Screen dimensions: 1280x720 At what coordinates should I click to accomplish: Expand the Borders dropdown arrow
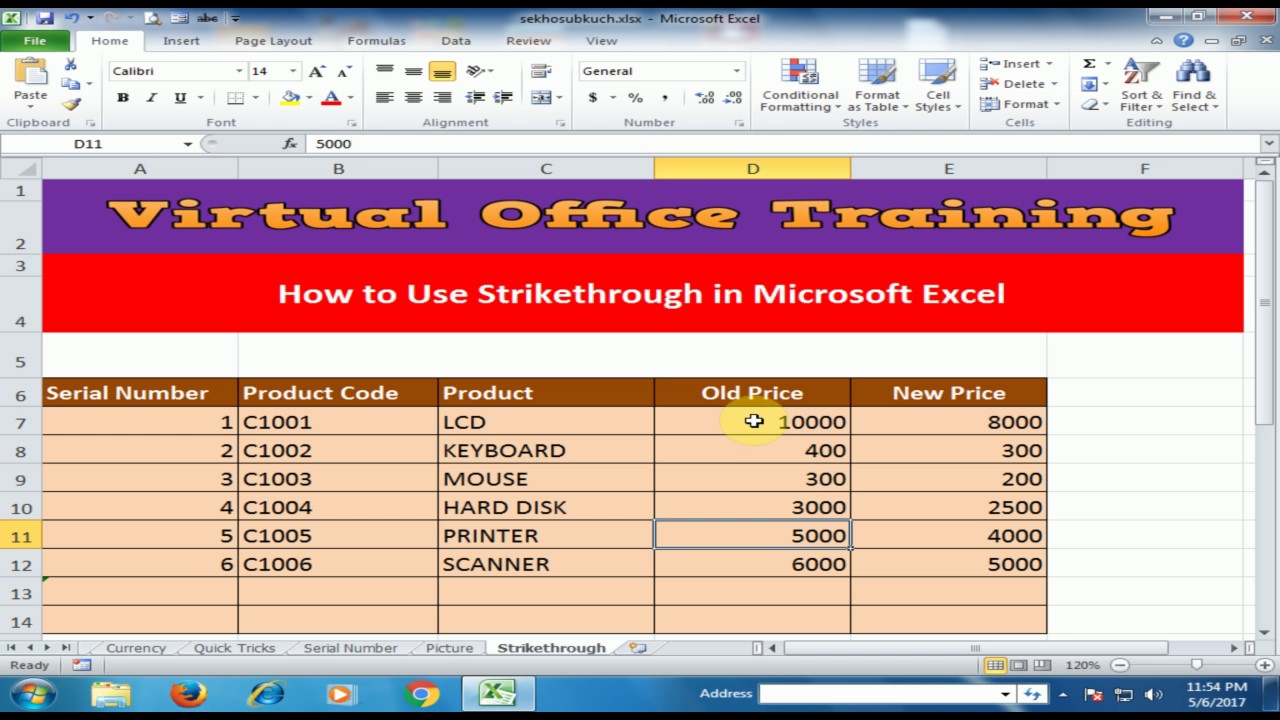[256, 98]
